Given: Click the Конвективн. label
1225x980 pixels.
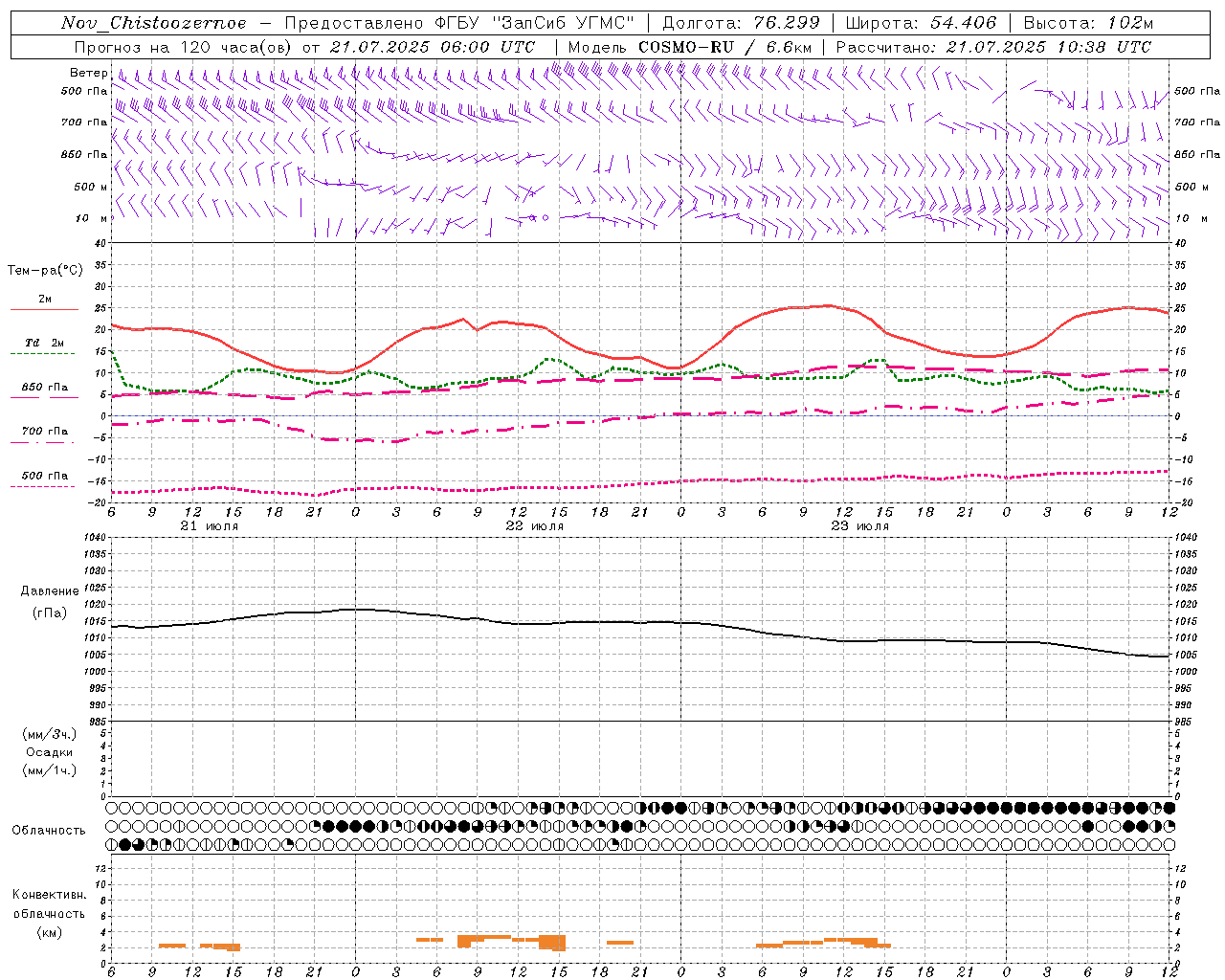Looking at the screenshot, I should [x=49, y=895].
